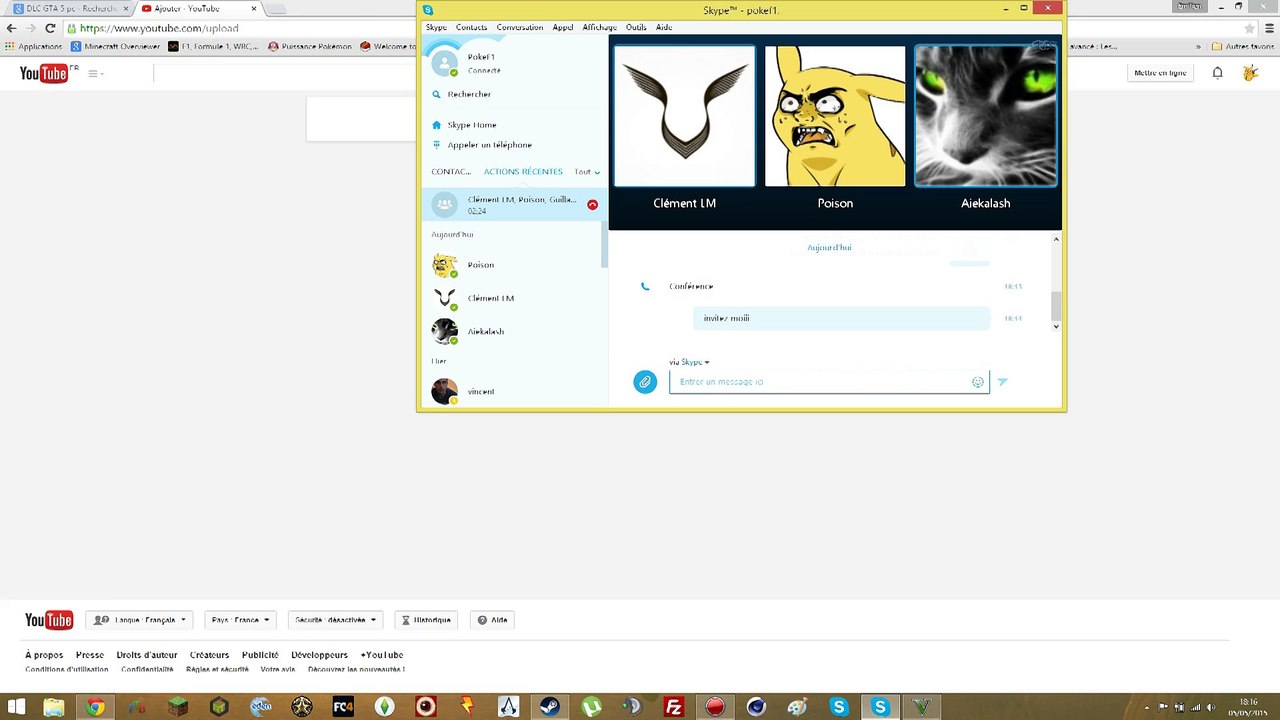Open uTorrent from the taskbar

click(591, 707)
